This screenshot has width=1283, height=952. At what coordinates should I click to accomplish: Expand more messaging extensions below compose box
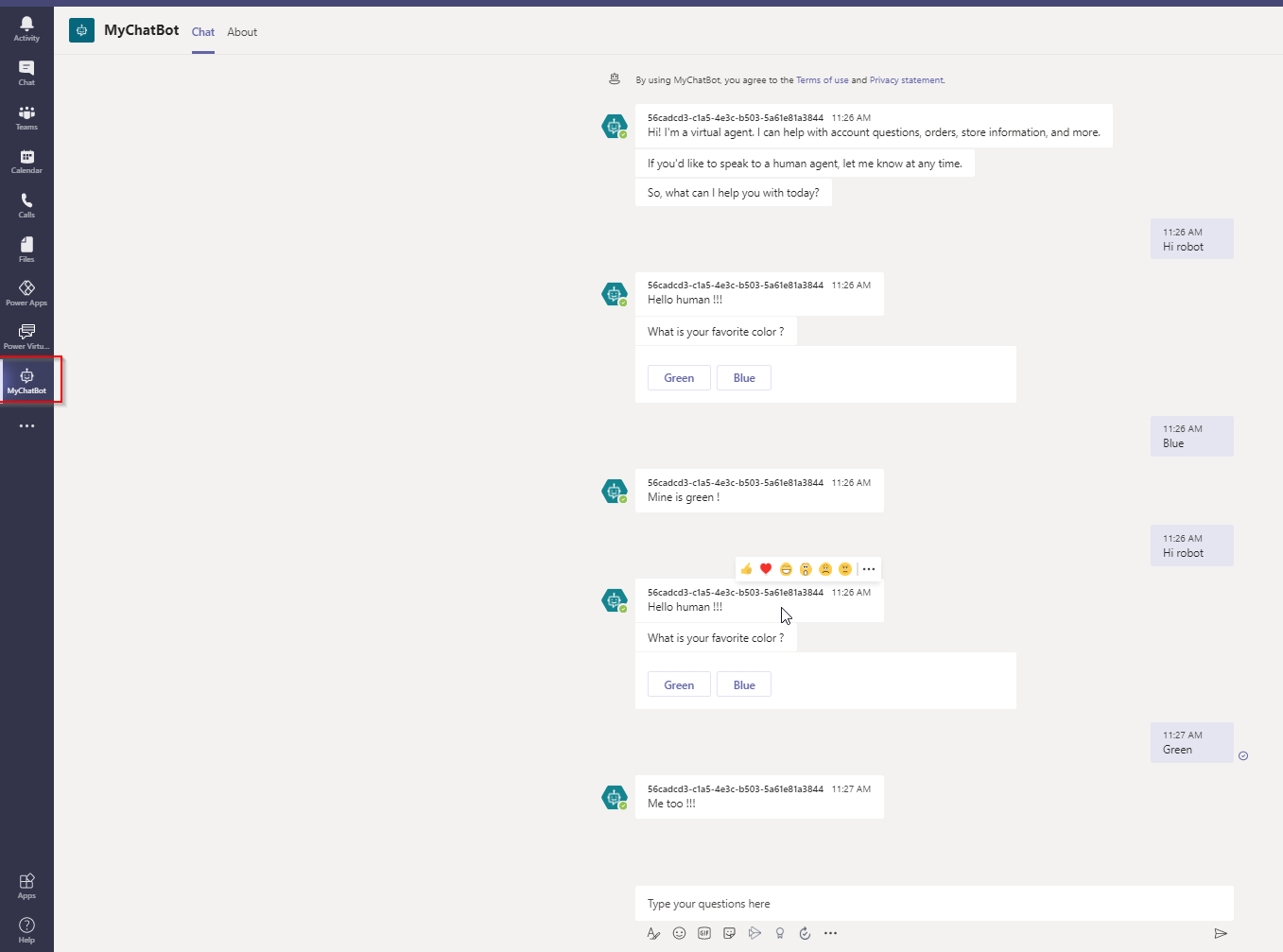pos(830,933)
